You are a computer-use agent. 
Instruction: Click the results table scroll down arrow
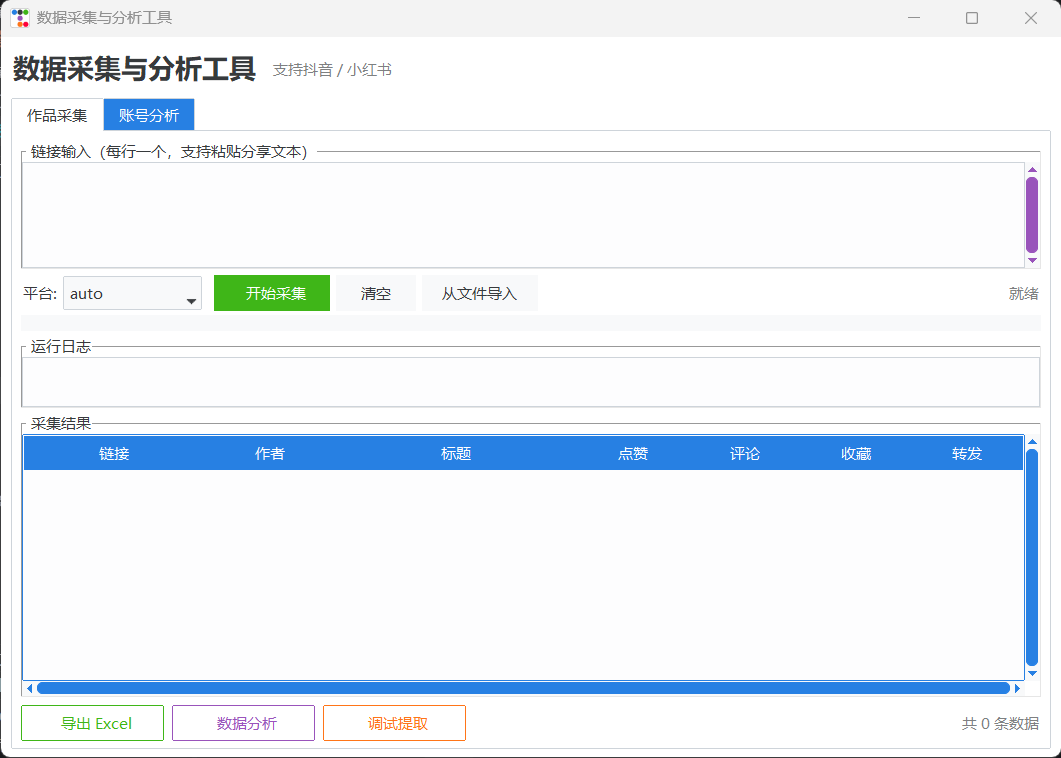pyautogui.click(x=1032, y=673)
